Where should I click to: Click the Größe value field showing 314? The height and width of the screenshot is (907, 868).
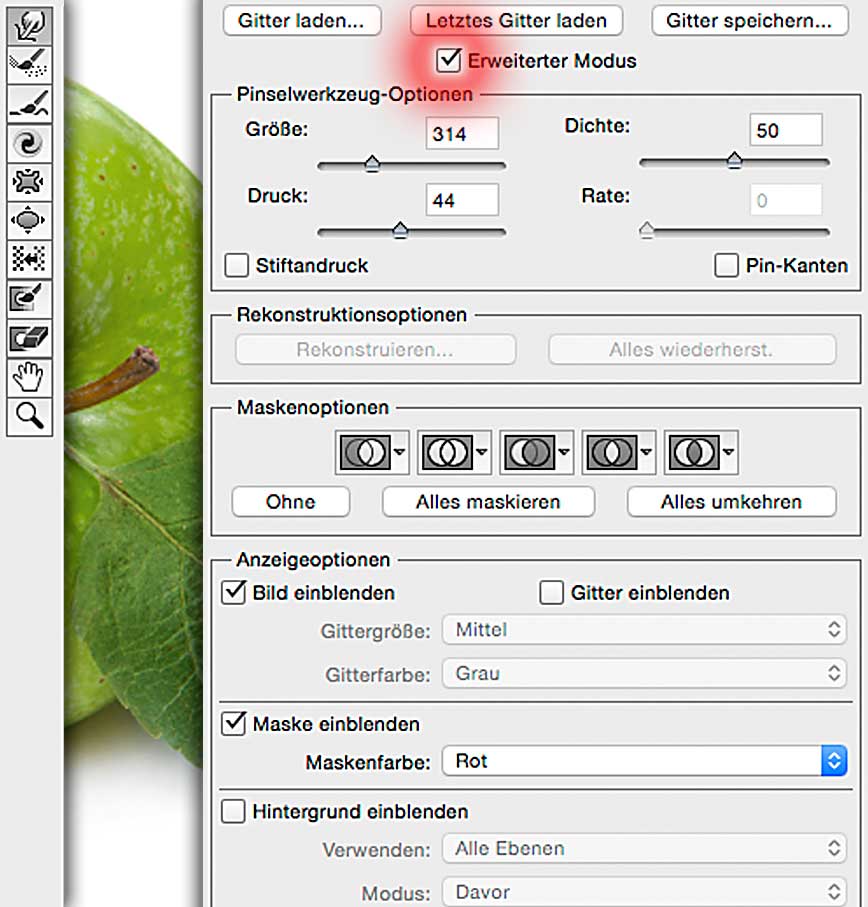[462, 133]
